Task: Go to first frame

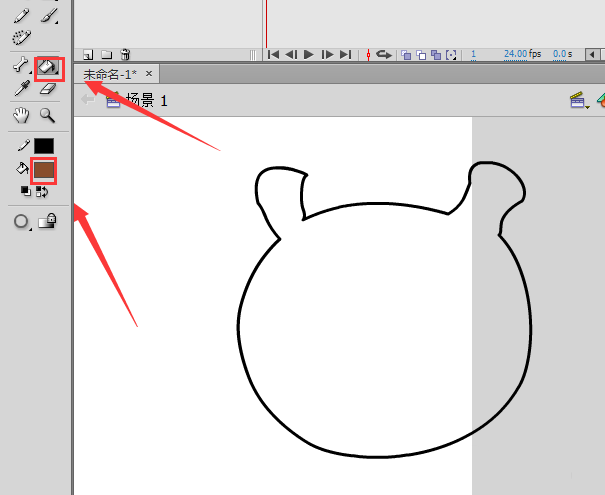Action: (273, 54)
